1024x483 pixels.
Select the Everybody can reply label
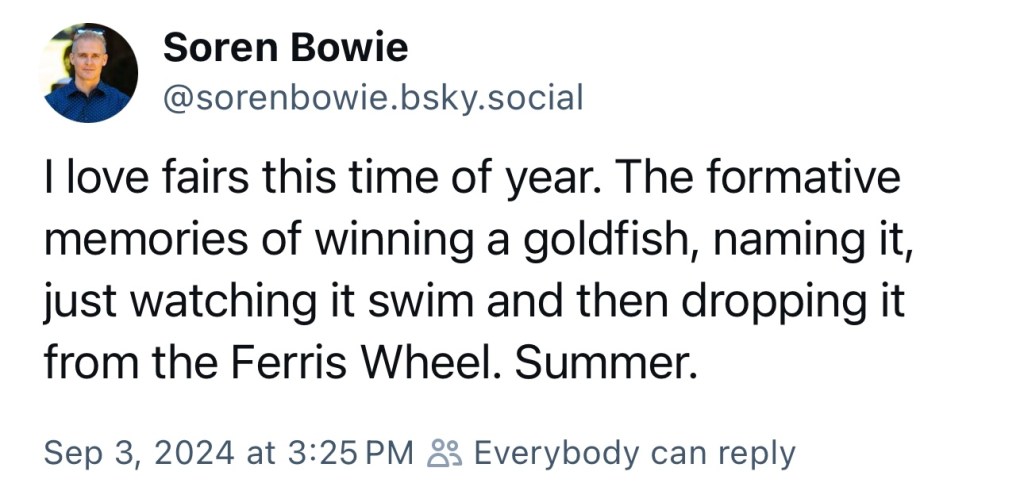point(635,453)
